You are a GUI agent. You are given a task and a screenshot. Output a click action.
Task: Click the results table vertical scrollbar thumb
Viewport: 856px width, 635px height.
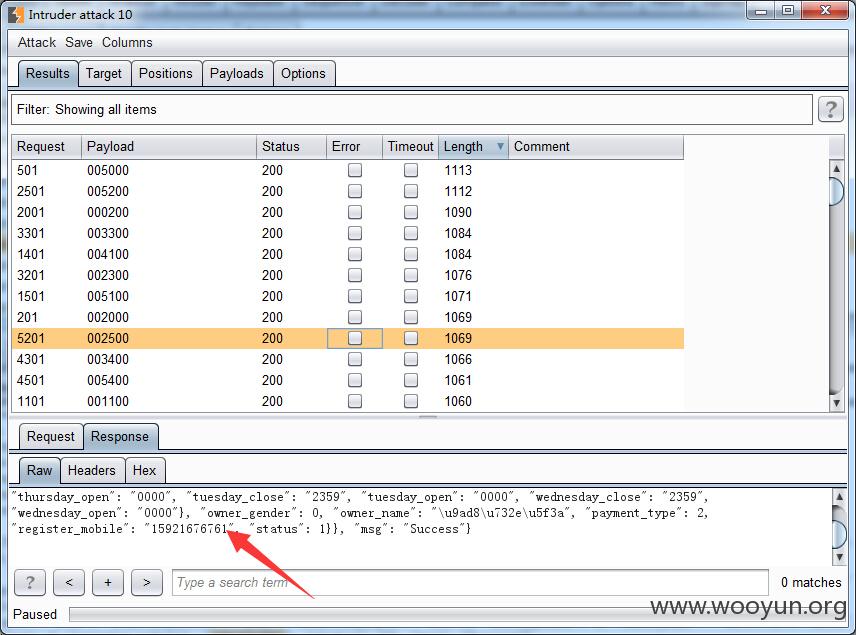(836, 191)
